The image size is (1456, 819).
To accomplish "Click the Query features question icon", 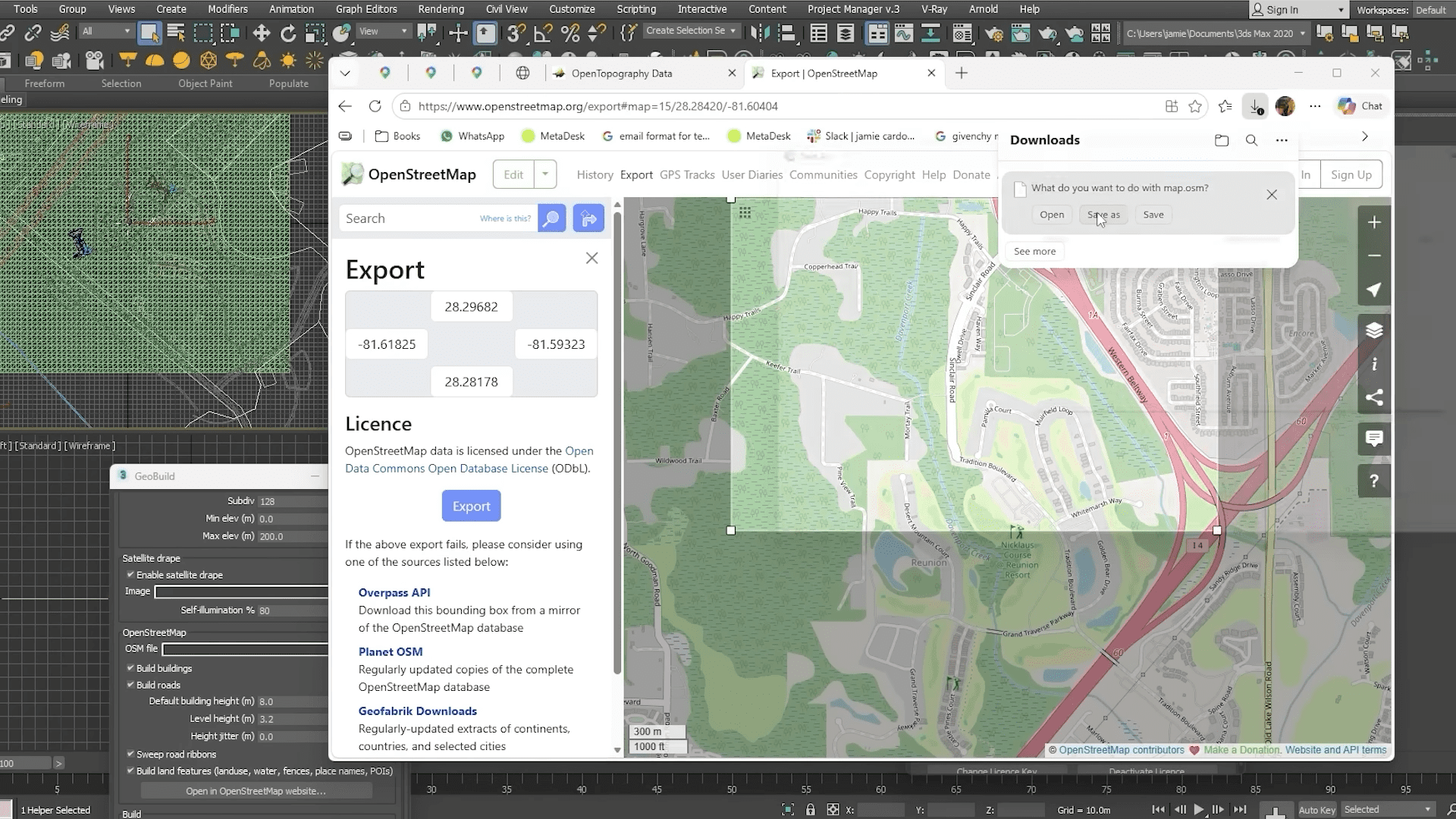I will coord(1374,480).
